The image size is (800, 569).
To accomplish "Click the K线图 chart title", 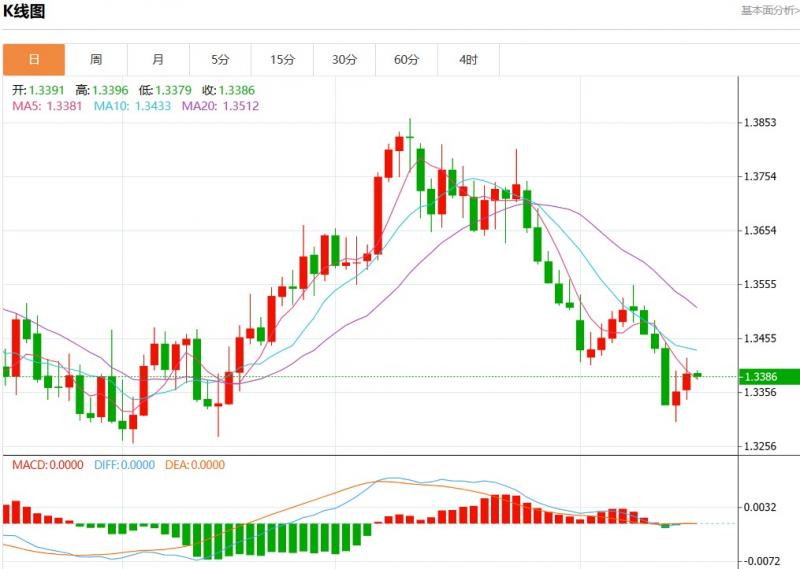I will coord(24,12).
